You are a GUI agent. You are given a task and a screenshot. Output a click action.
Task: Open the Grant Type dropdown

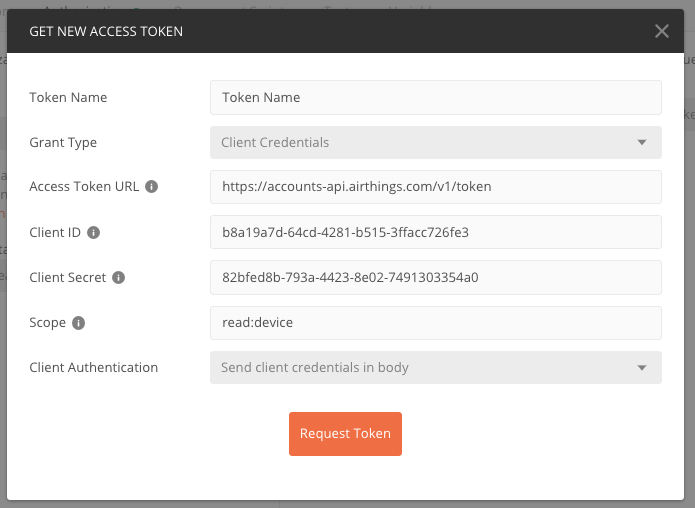435,142
